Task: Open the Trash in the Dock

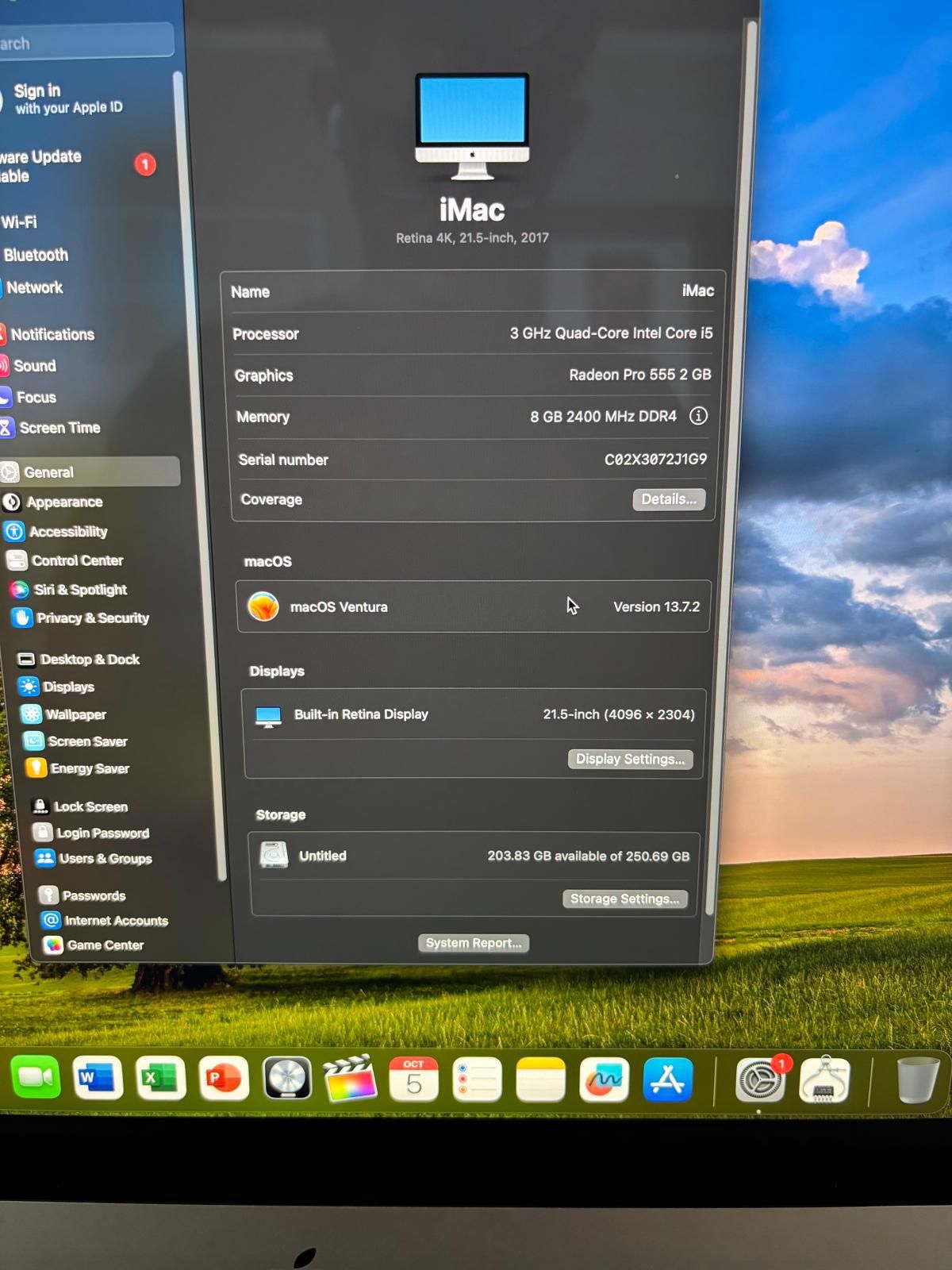Action: click(x=918, y=1080)
